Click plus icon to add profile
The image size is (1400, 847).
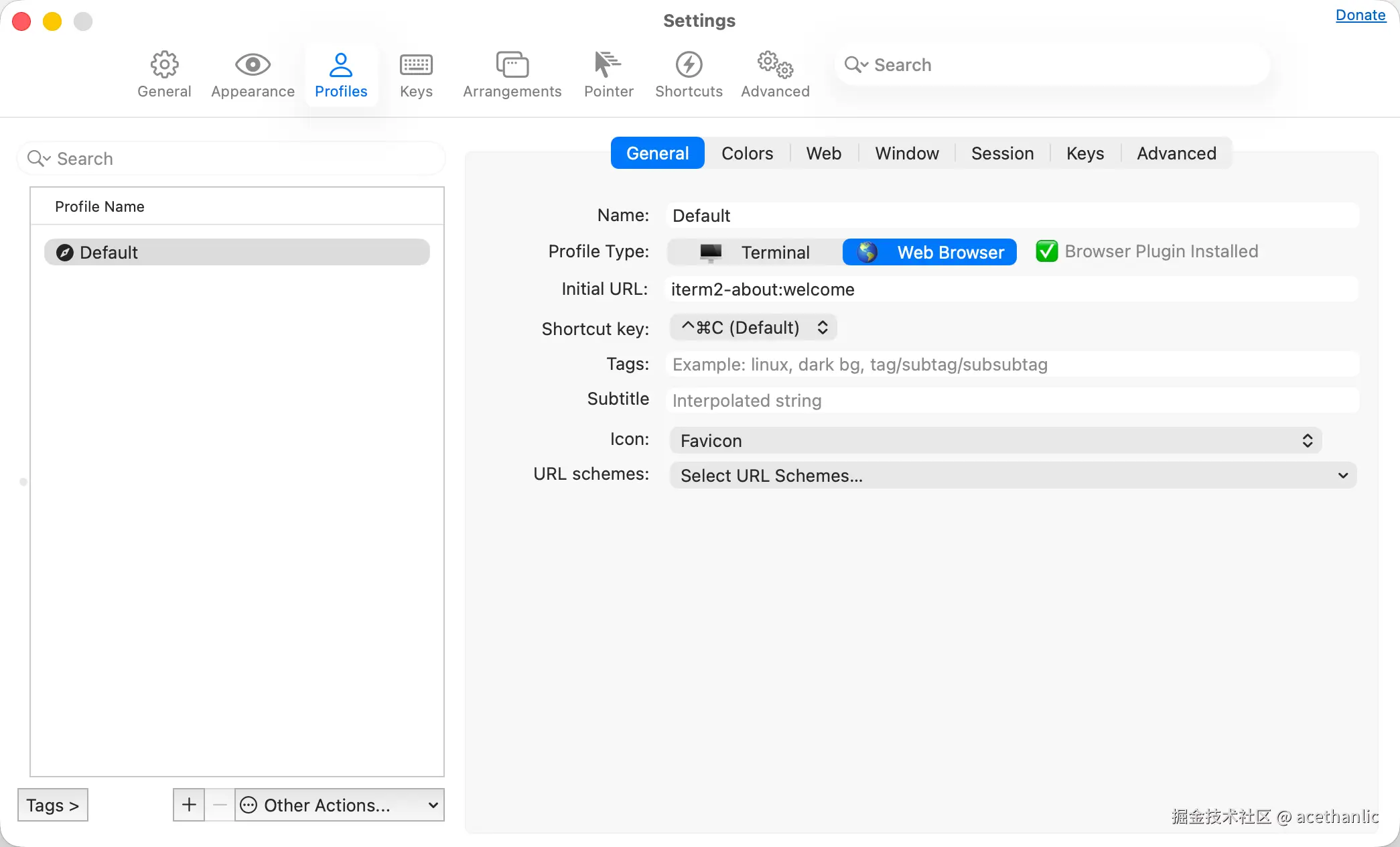click(x=189, y=804)
